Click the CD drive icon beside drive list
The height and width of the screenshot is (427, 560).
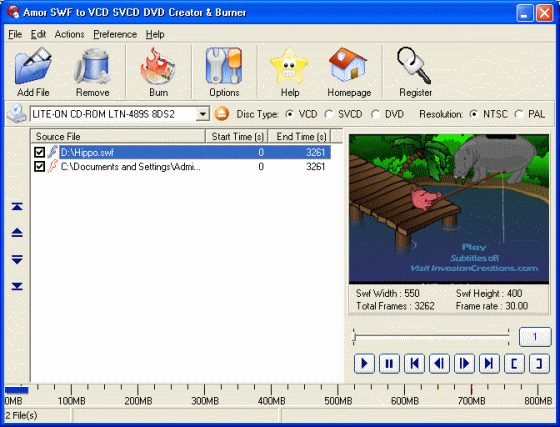17,114
